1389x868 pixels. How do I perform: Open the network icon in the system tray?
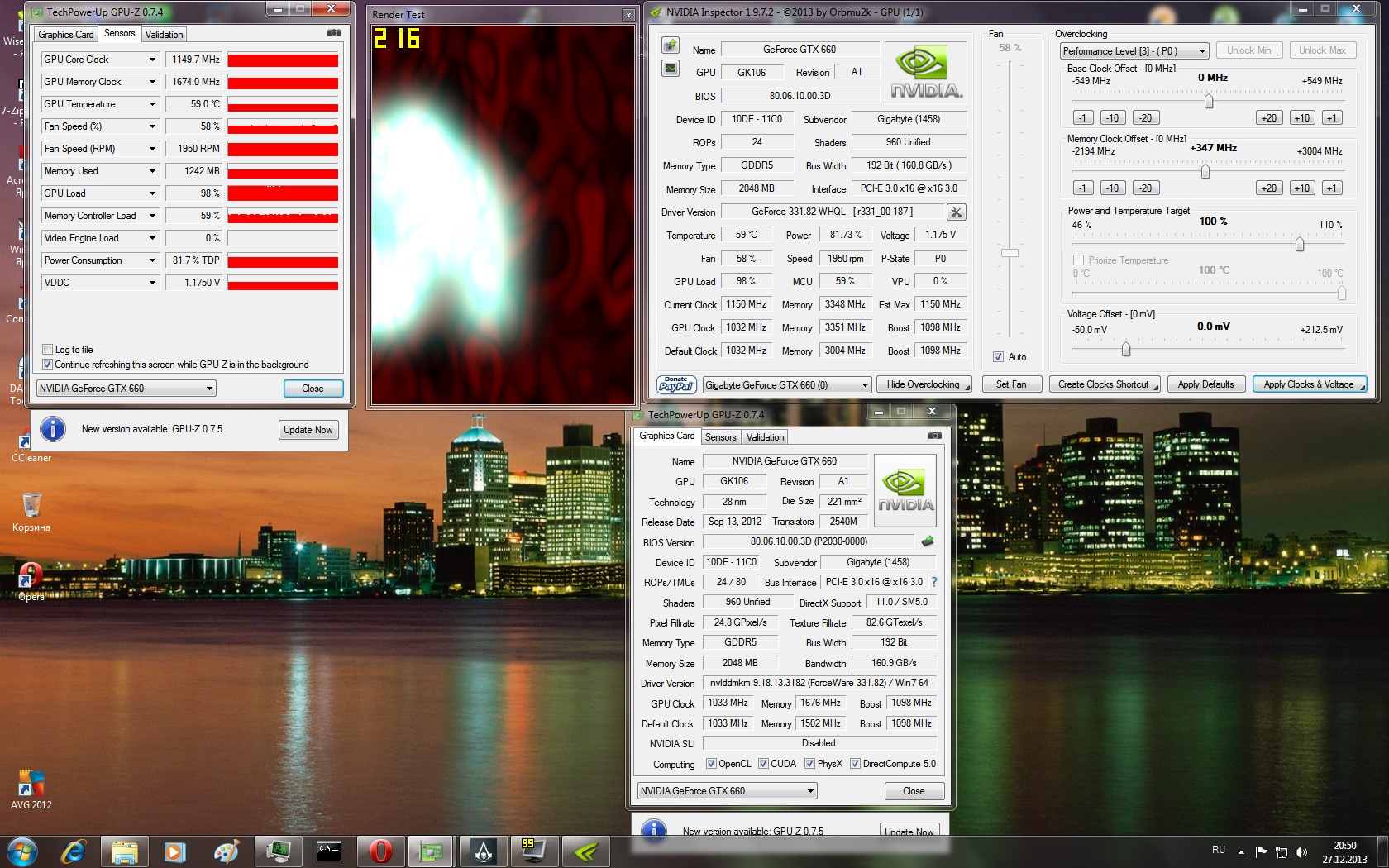(x=1282, y=851)
